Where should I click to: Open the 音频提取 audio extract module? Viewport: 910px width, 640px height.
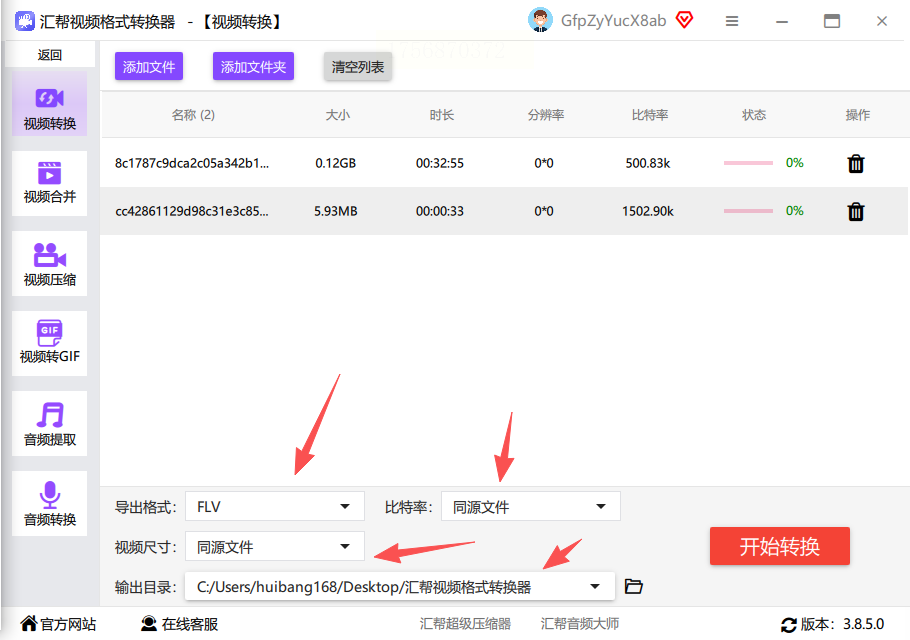[49, 424]
